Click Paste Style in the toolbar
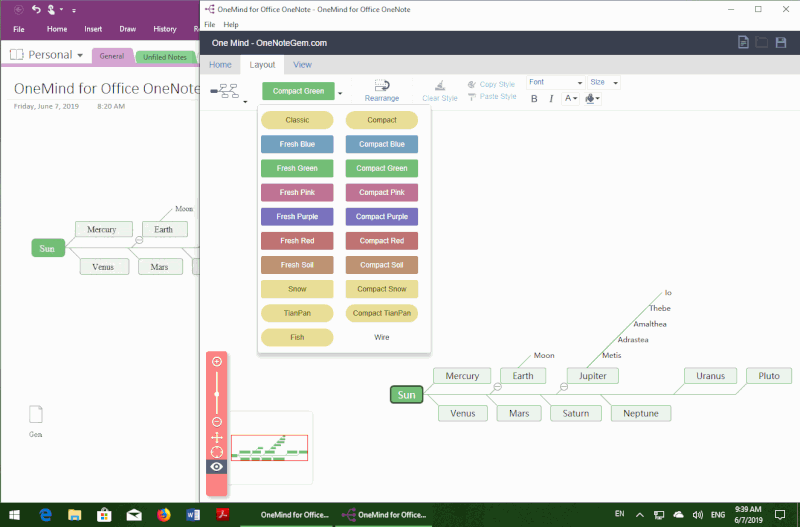800x527 pixels. point(492,96)
